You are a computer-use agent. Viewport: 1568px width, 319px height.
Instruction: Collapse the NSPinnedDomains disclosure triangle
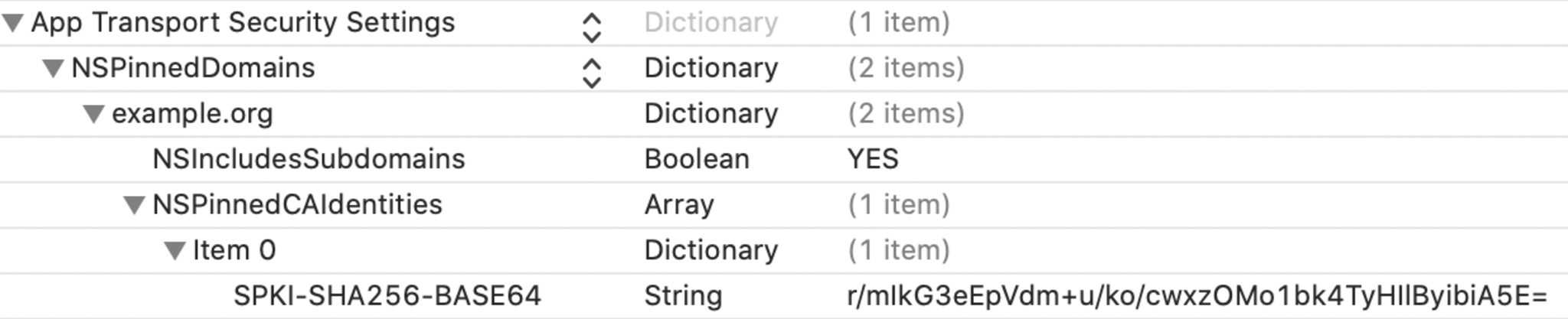(x=53, y=69)
